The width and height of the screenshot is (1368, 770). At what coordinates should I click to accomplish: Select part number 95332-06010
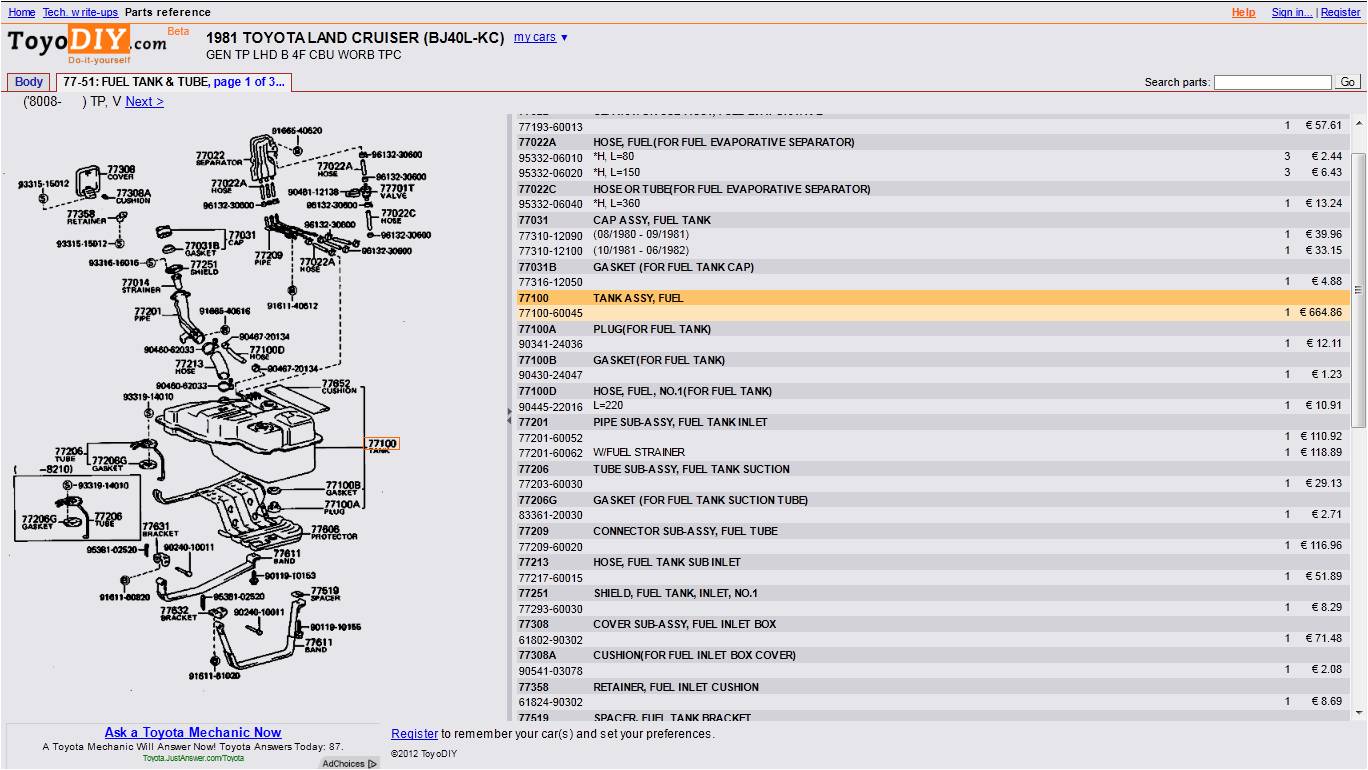click(550, 158)
